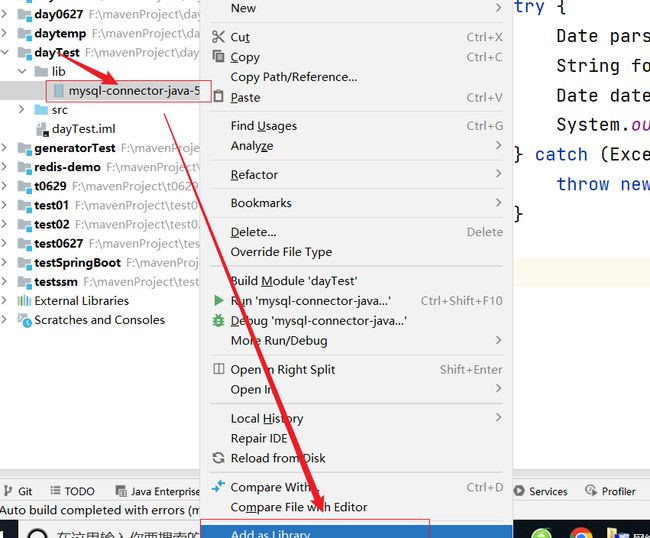
Task: Click the Copy icon in context menu
Action: coord(218,56)
